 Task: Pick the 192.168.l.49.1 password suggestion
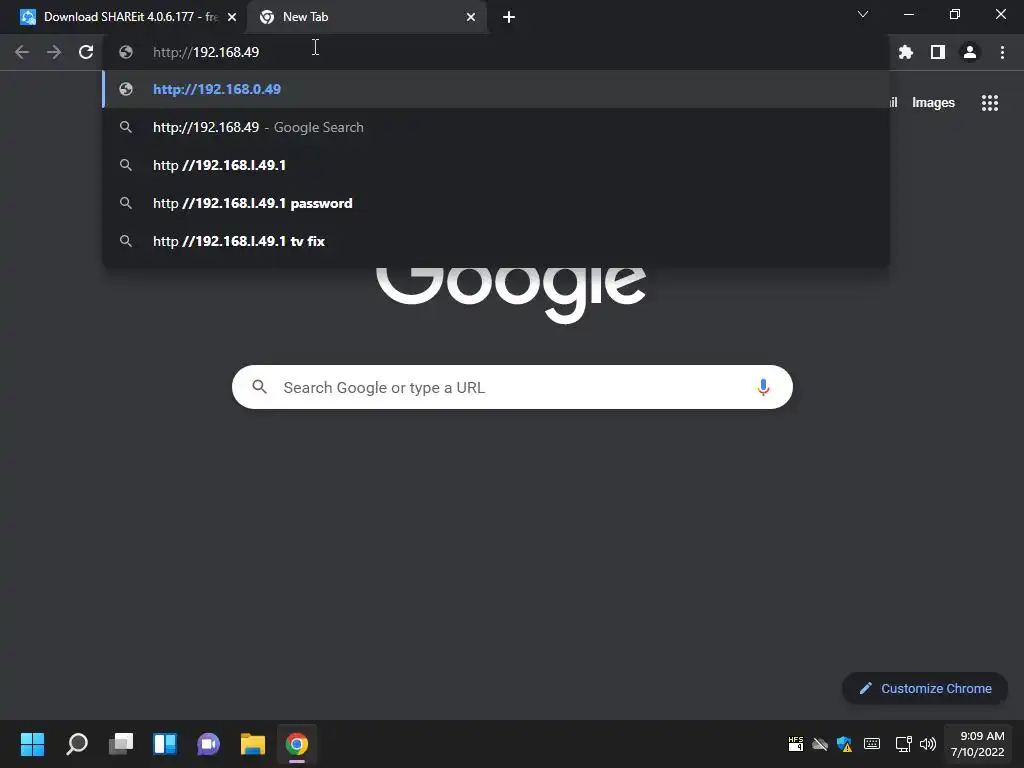496,203
